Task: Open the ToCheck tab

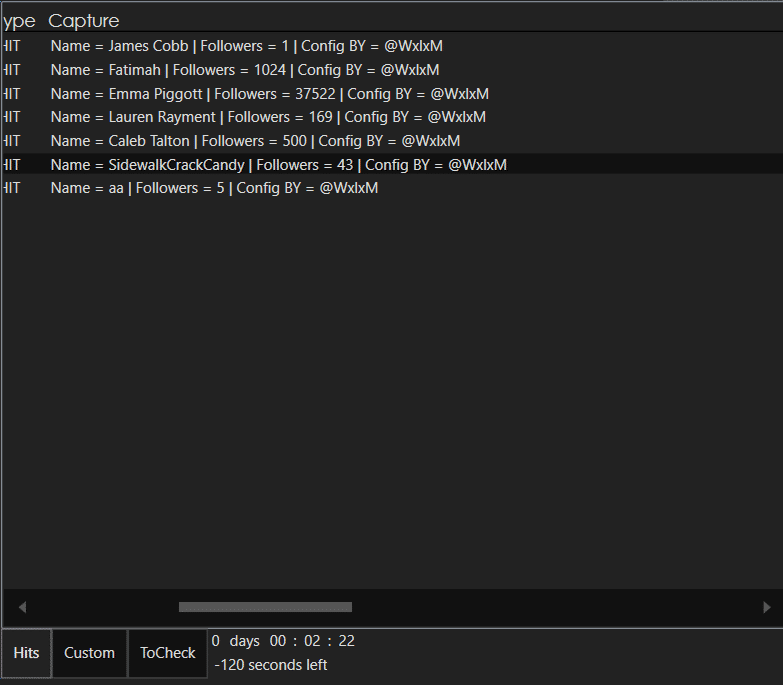Action: click(167, 653)
